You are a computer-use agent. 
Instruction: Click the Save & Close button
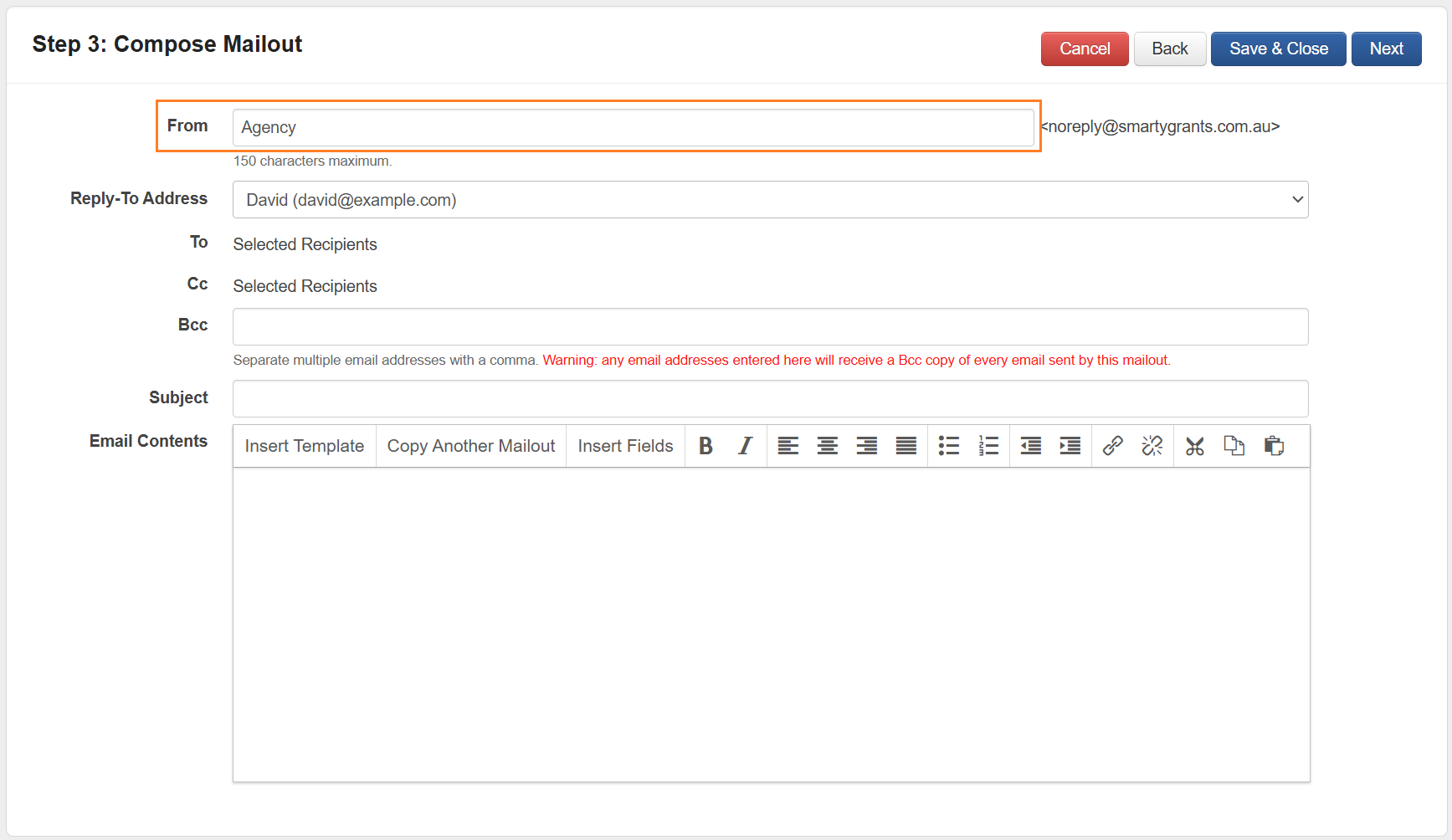tap(1278, 49)
